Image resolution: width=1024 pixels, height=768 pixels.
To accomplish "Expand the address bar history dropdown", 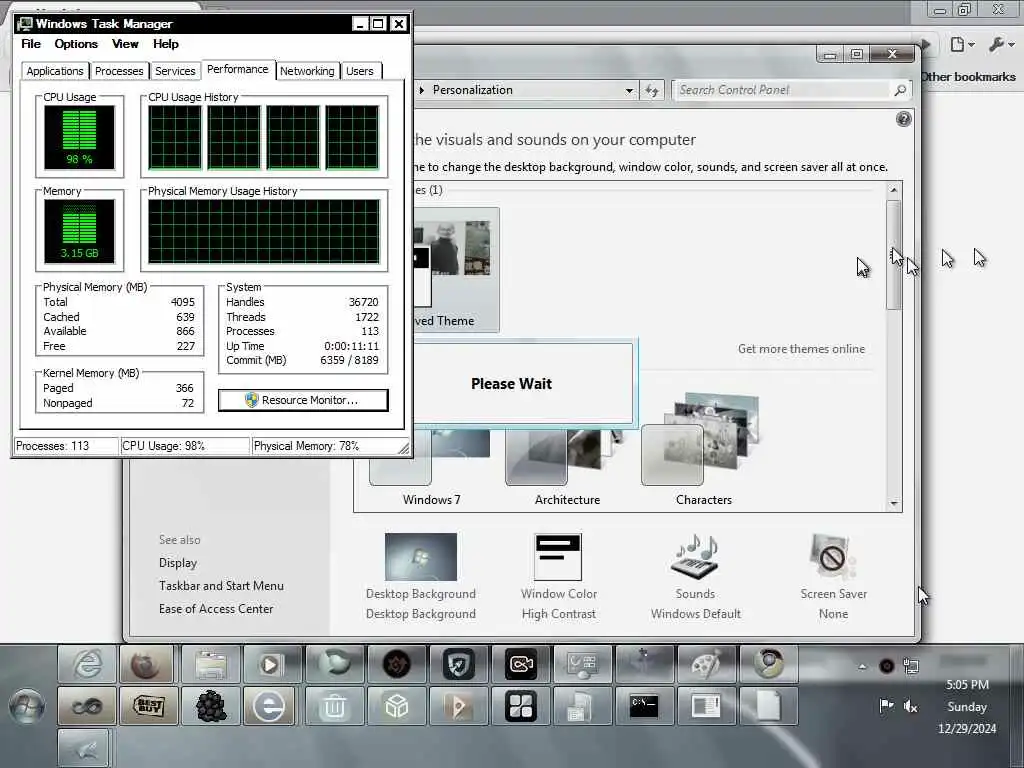I will pyautogui.click(x=629, y=90).
